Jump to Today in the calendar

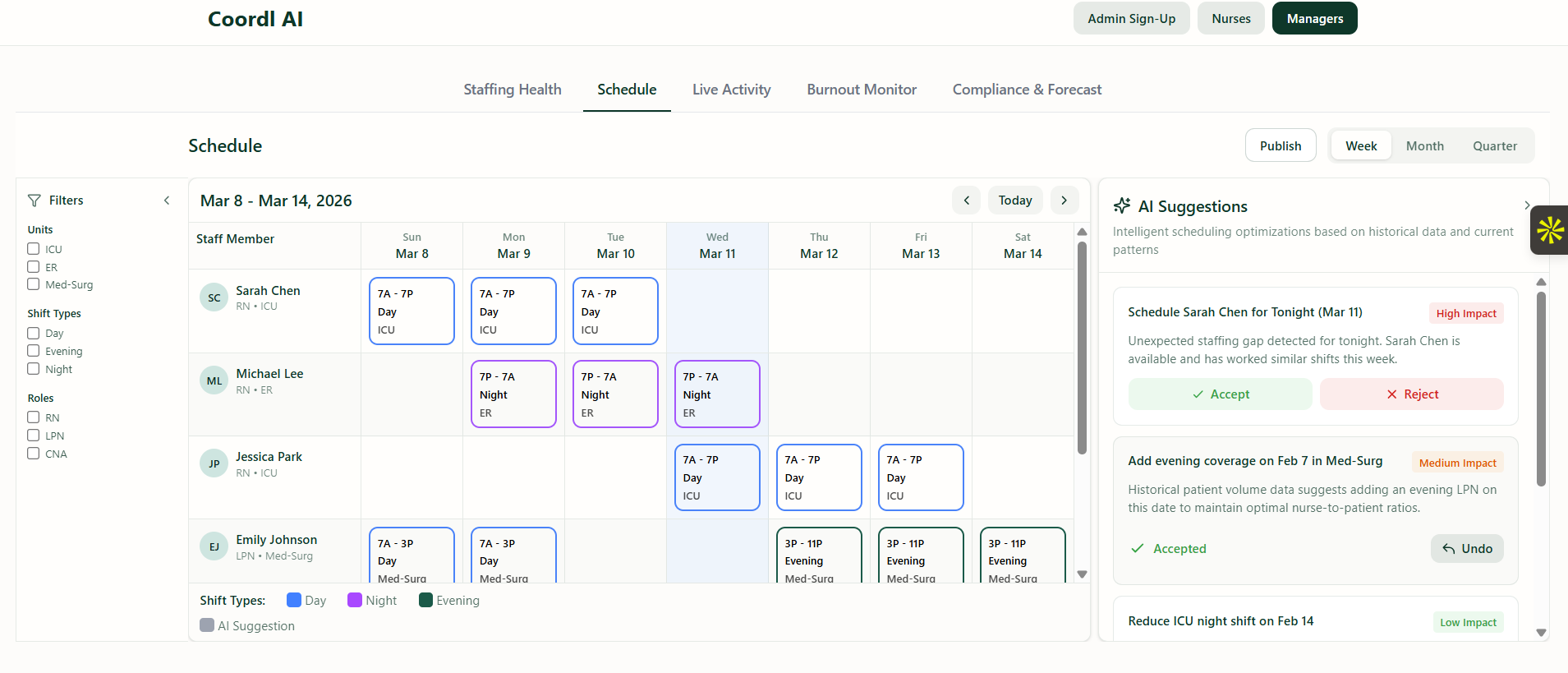(x=1015, y=201)
